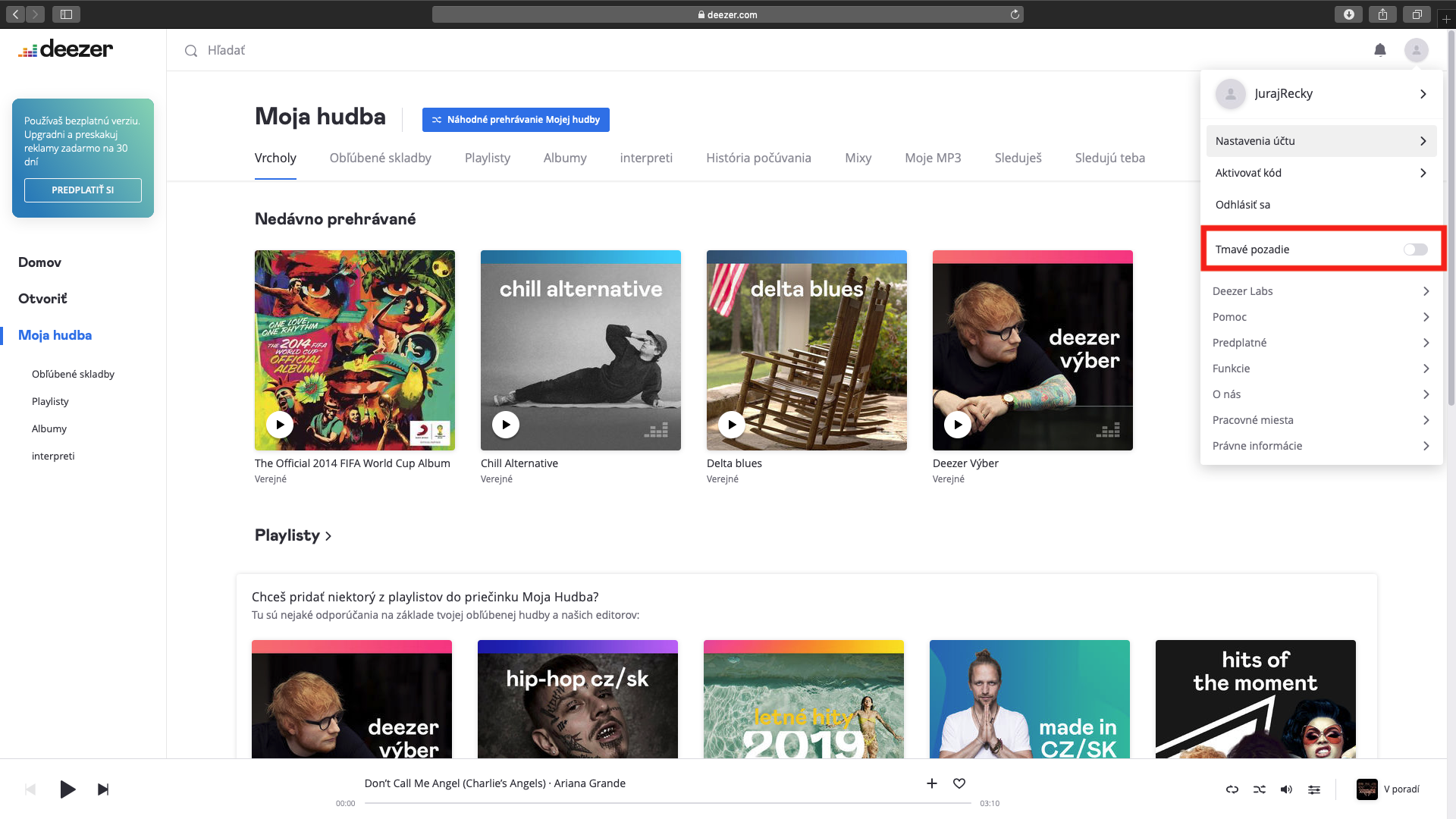Click Náhodné prehrávanie Mojej hudby button

pyautogui.click(x=516, y=120)
